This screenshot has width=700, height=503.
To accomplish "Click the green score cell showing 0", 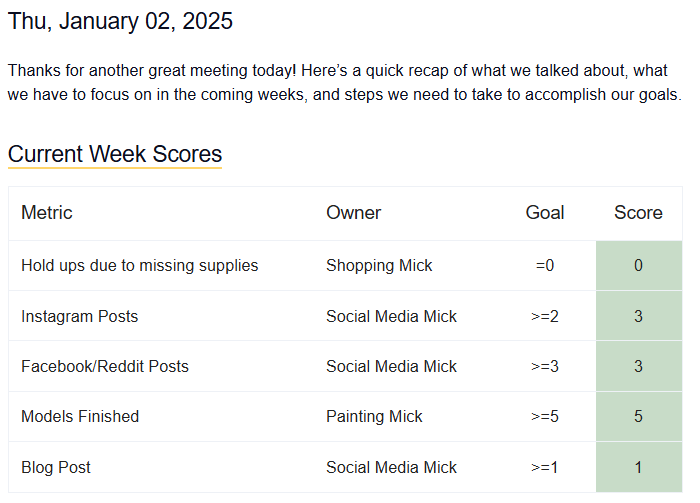I will [638, 265].
